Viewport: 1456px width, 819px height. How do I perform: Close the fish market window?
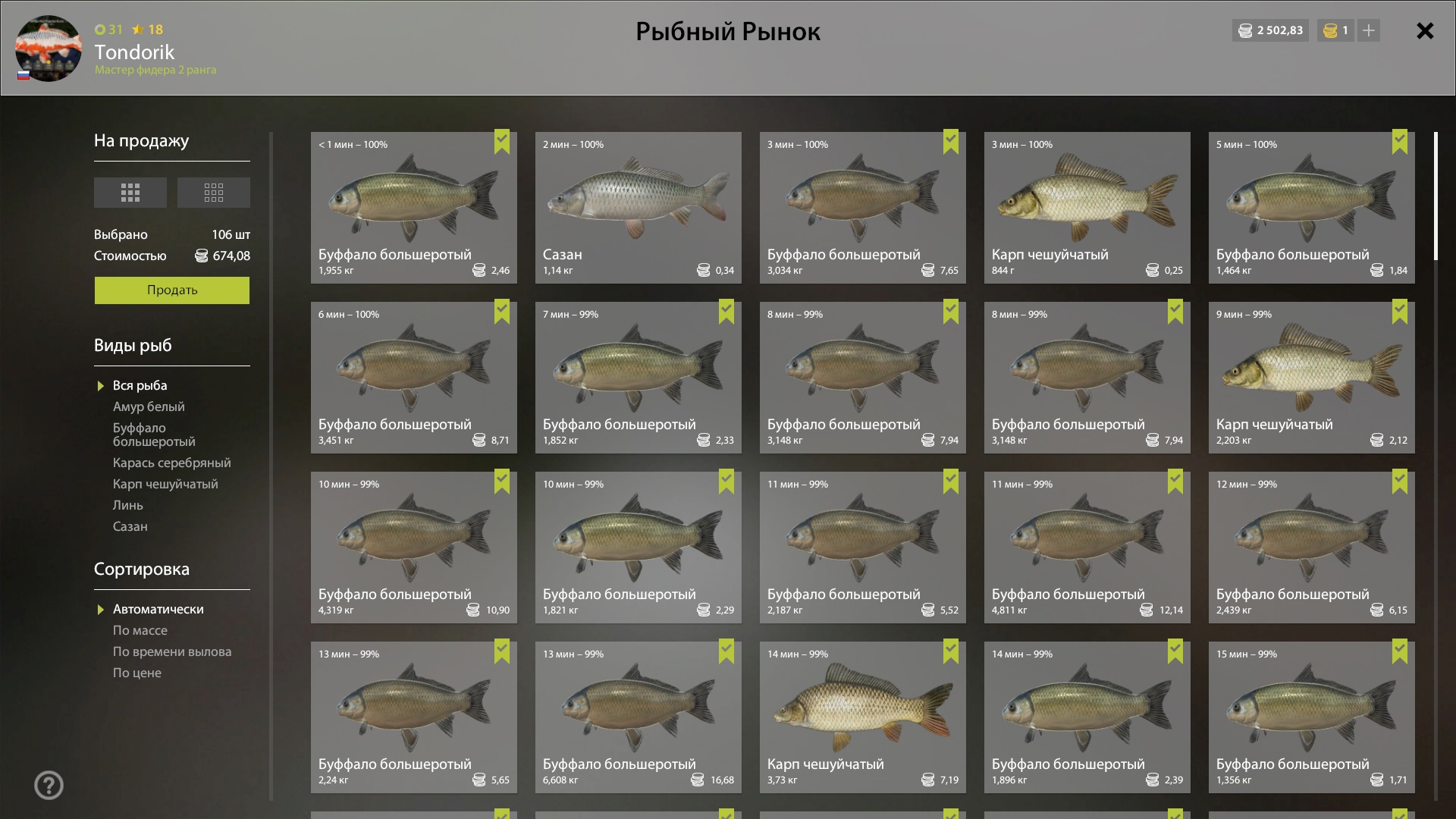pyautogui.click(x=1425, y=30)
